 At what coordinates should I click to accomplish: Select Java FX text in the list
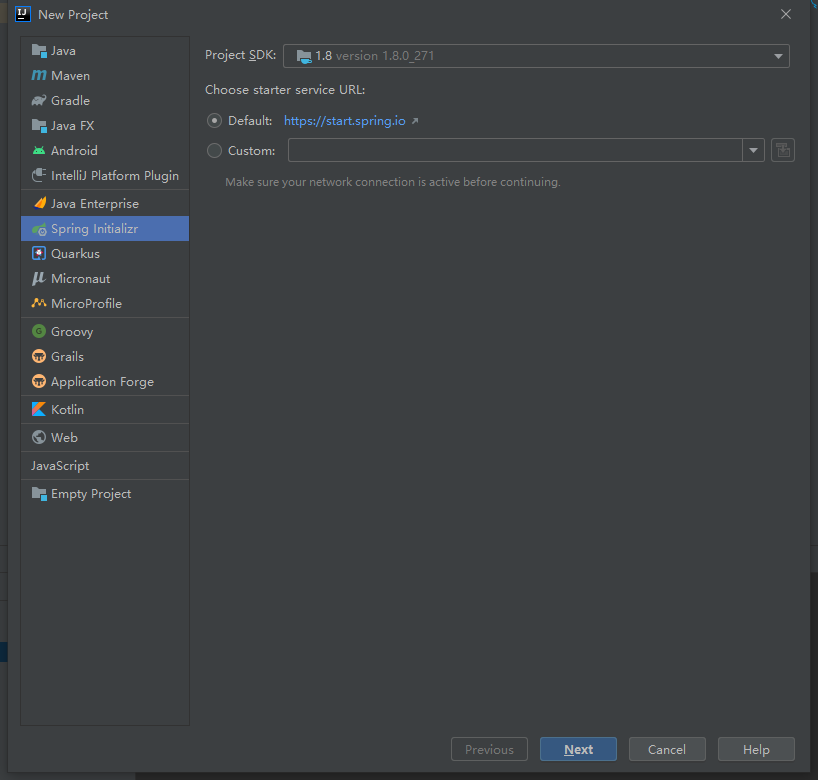click(x=73, y=126)
